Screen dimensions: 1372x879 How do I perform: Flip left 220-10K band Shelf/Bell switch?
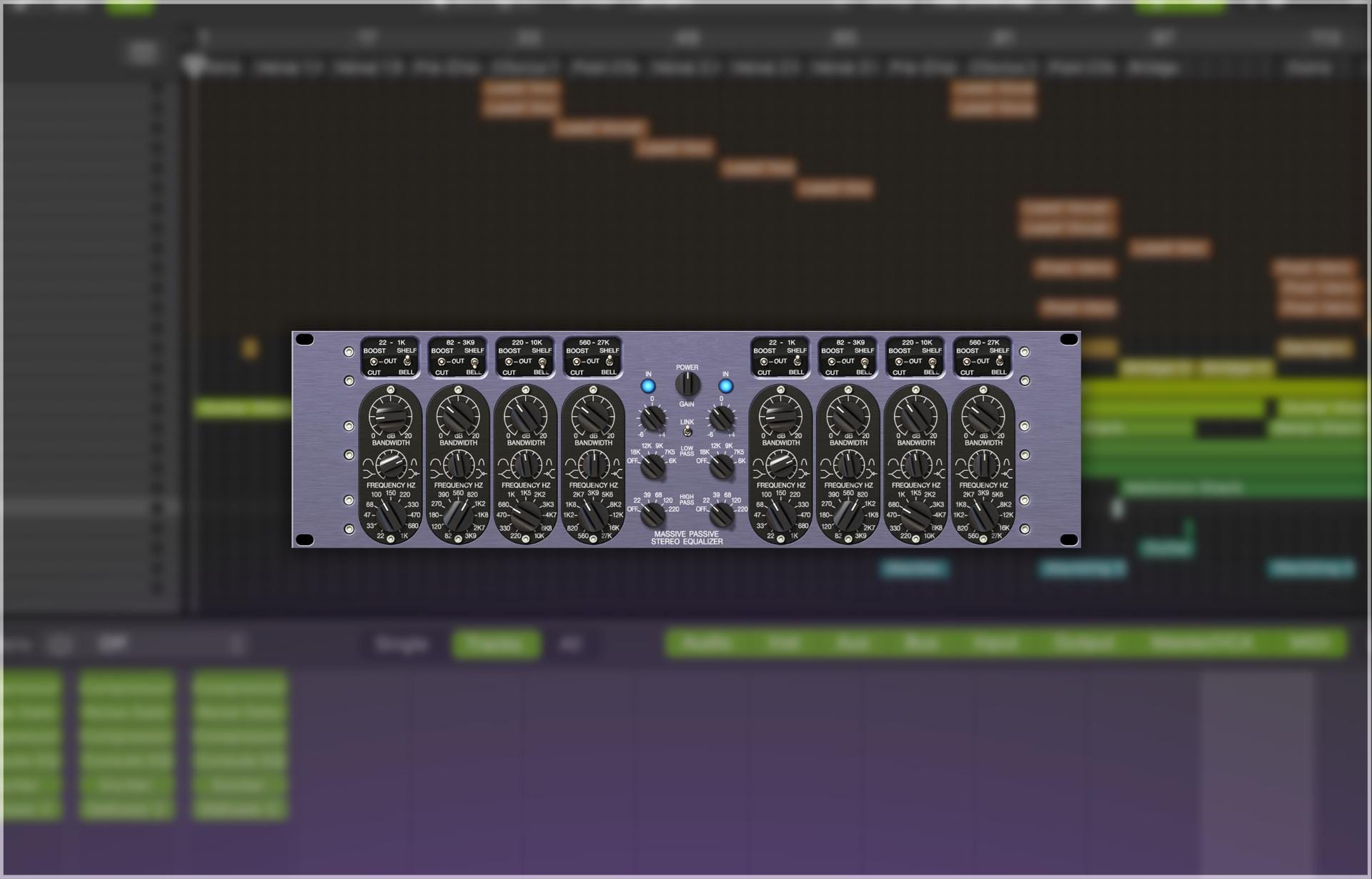coord(542,362)
